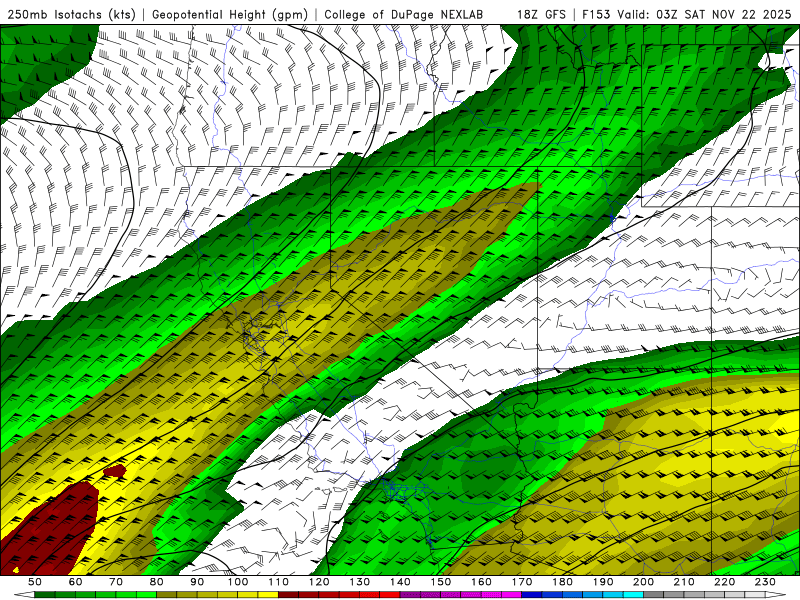Click the 210 label on the color scale
Screen dimensions: 800x600
684,582
